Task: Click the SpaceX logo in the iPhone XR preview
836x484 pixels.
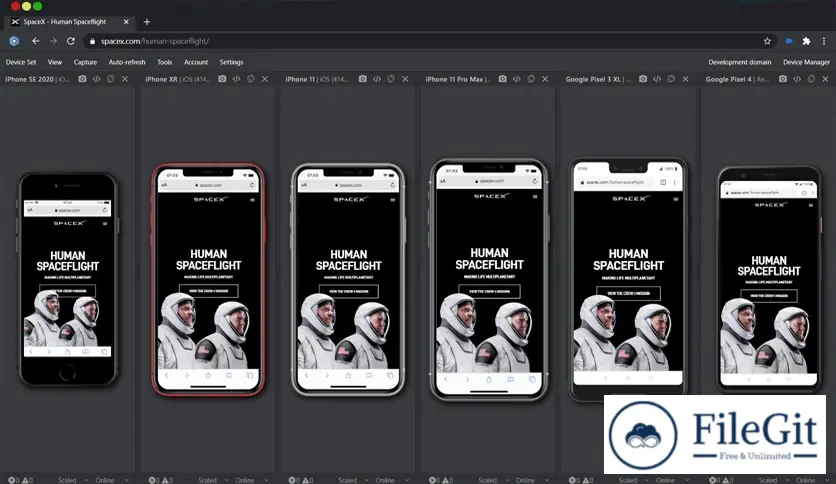Action: tap(210, 199)
